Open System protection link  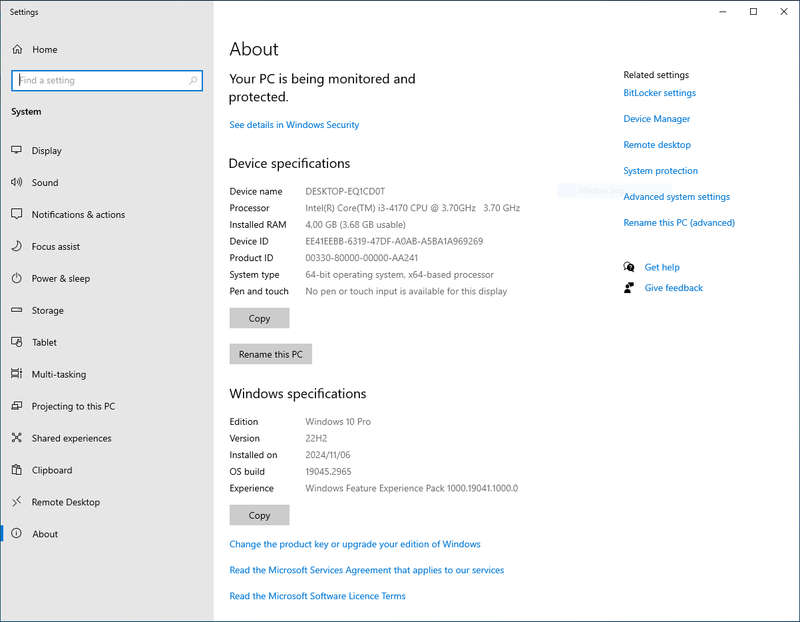[660, 171]
